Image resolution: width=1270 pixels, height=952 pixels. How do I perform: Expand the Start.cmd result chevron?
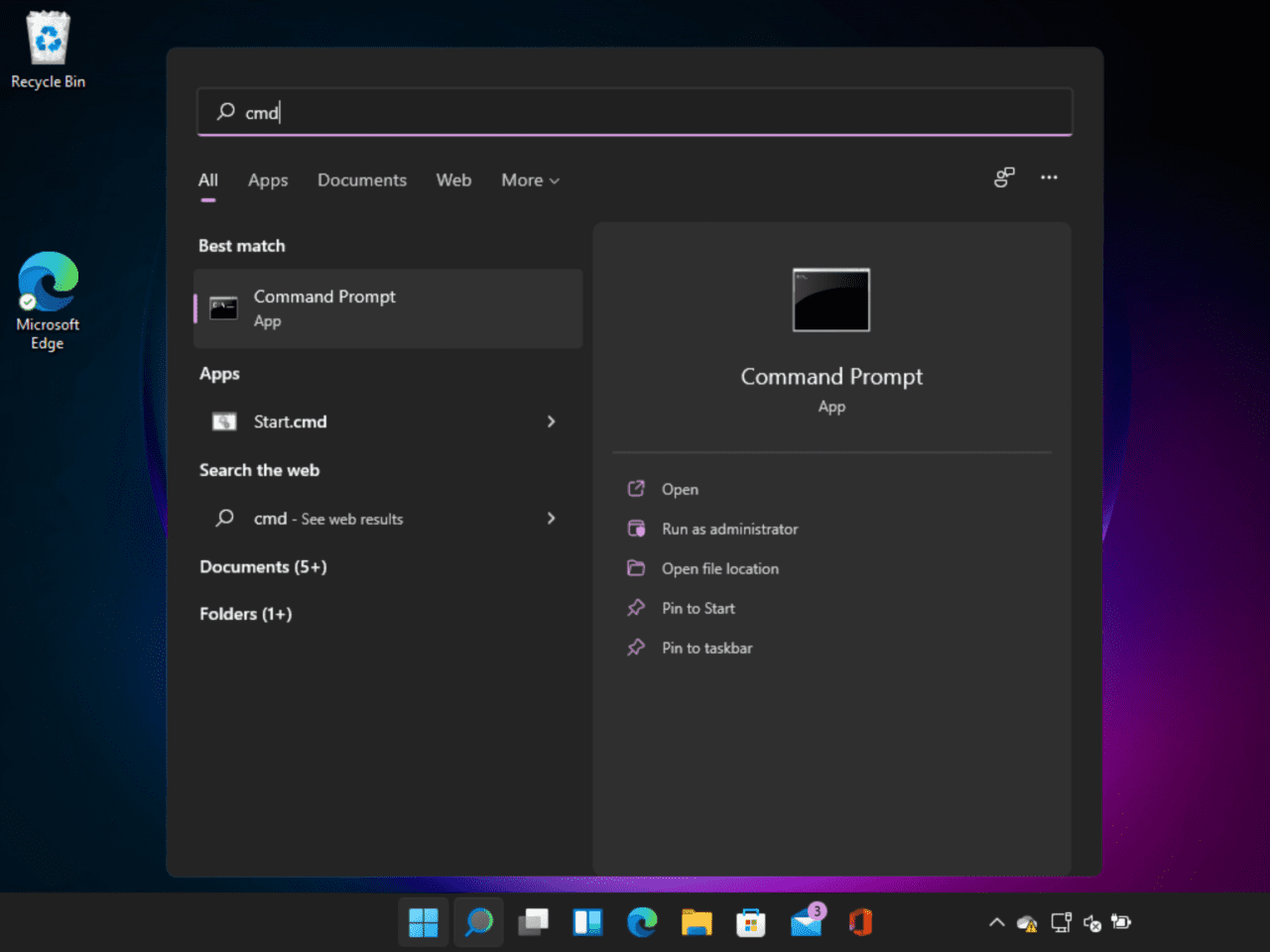point(551,421)
